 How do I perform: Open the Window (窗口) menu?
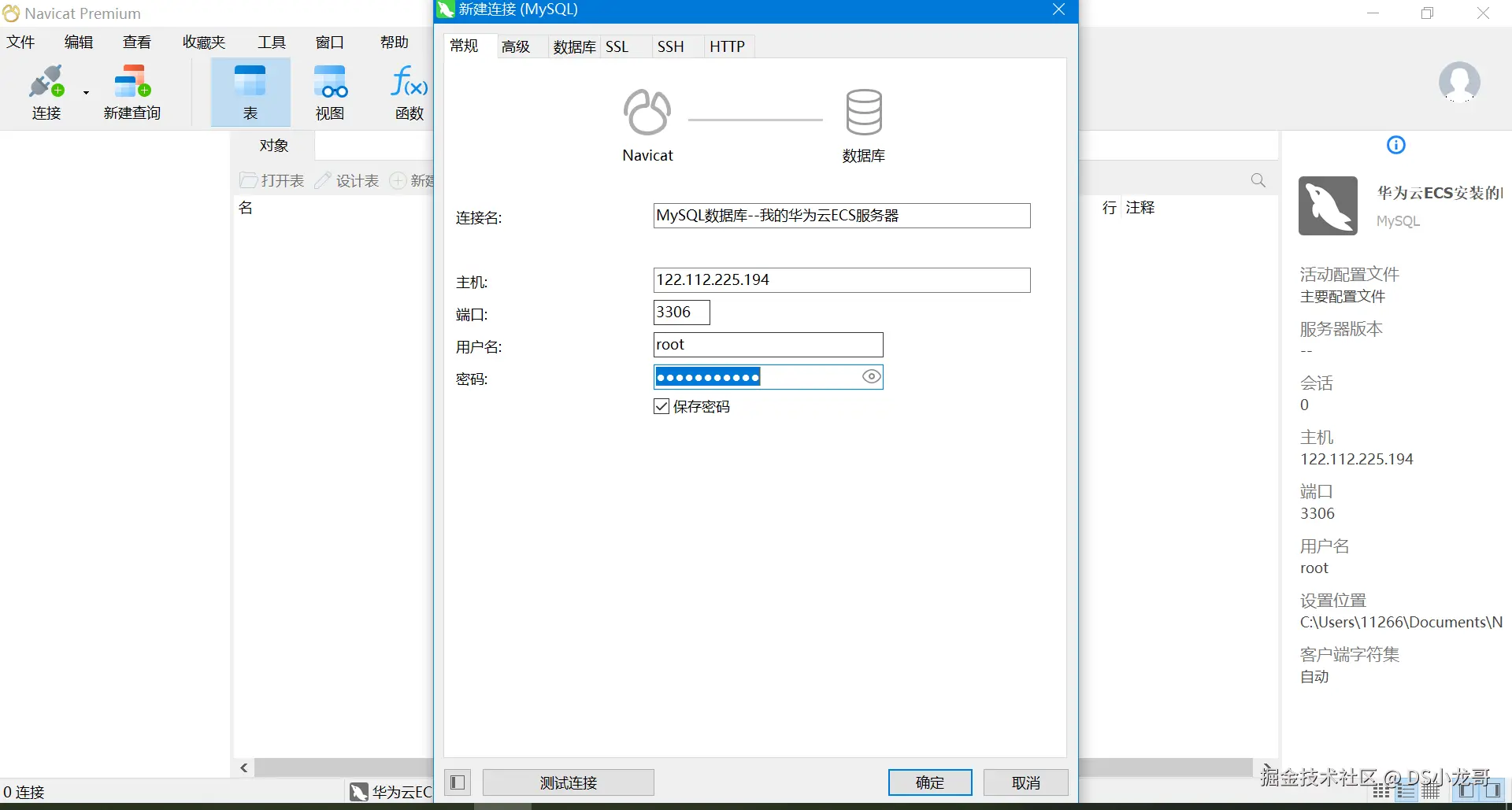pyautogui.click(x=330, y=42)
